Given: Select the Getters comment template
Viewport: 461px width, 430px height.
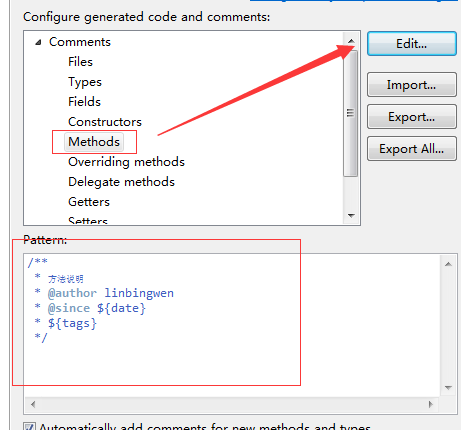Looking at the screenshot, I should pos(89,202).
